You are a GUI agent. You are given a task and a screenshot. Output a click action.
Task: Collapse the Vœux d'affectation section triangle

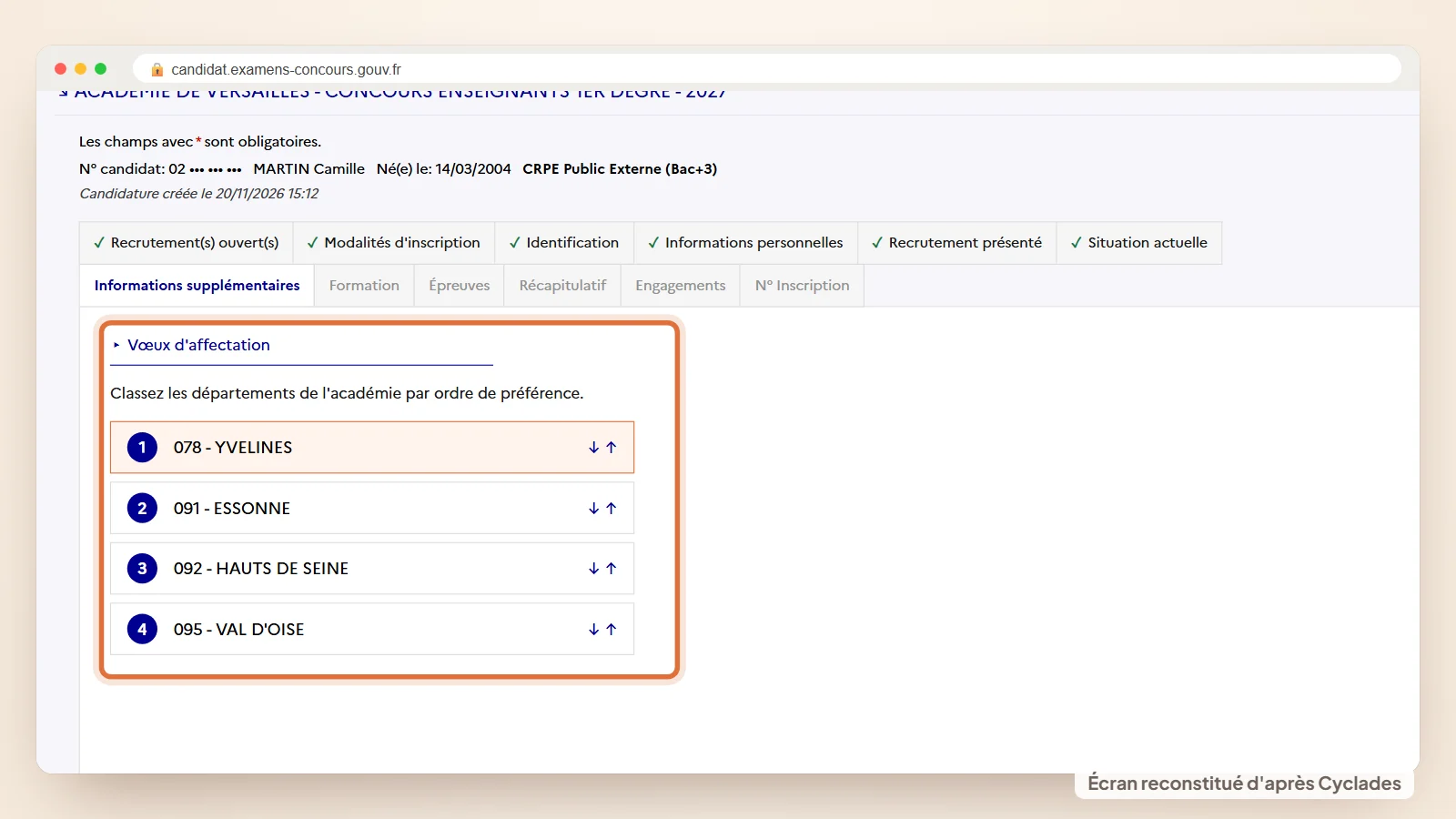coord(116,345)
